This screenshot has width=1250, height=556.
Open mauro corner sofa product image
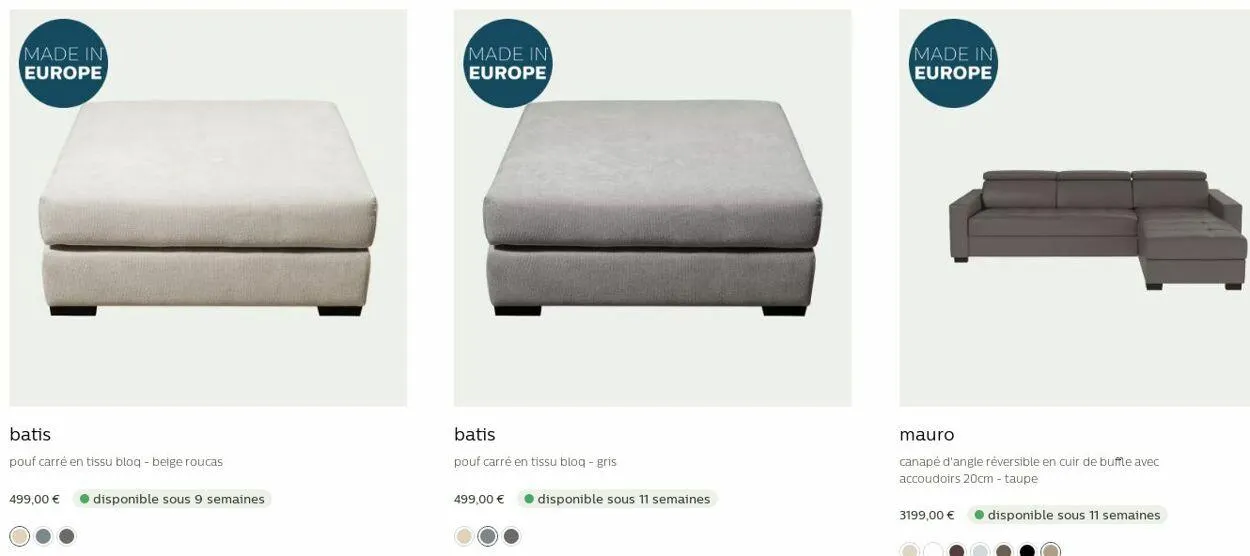click(x=1074, y=208)
